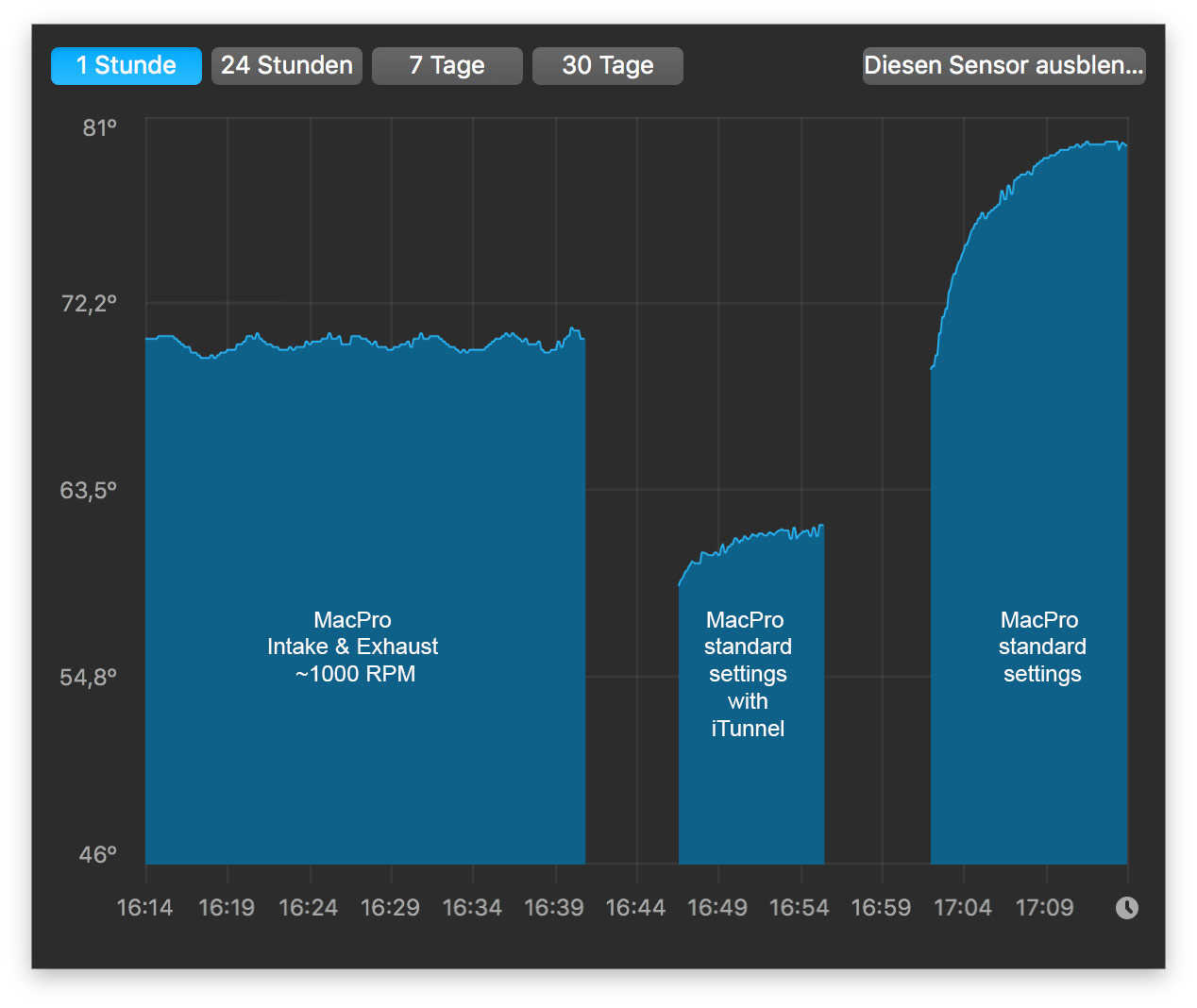Switch to the 30 Tage view
The image size is (1197, 1008).
(x=608, y=66)
